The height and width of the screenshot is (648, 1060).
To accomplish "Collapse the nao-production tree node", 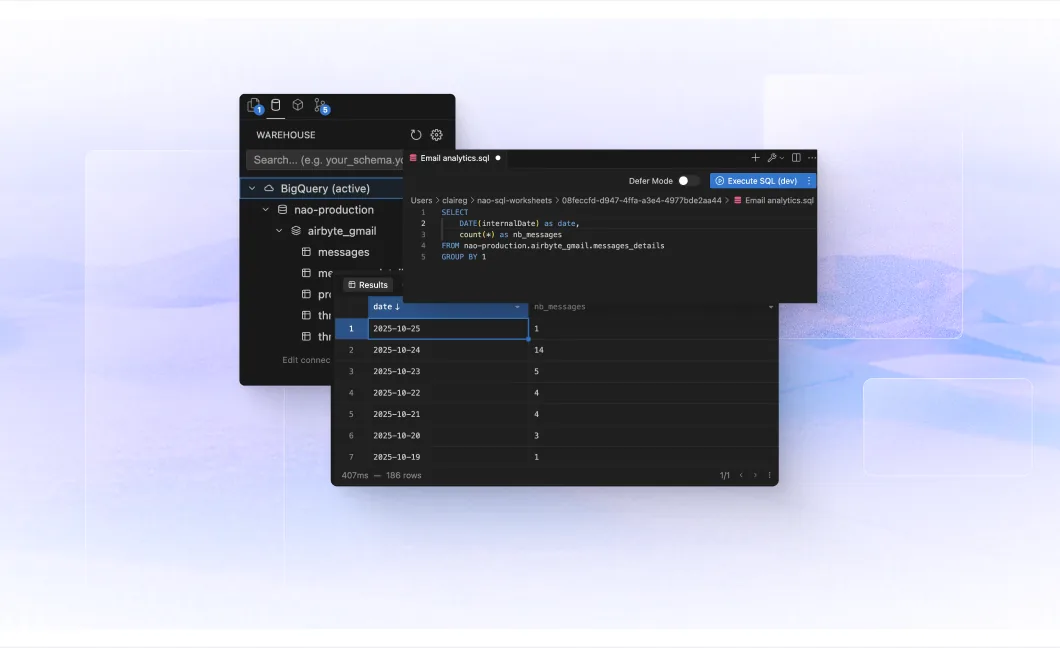I will (x=266, y=209).
